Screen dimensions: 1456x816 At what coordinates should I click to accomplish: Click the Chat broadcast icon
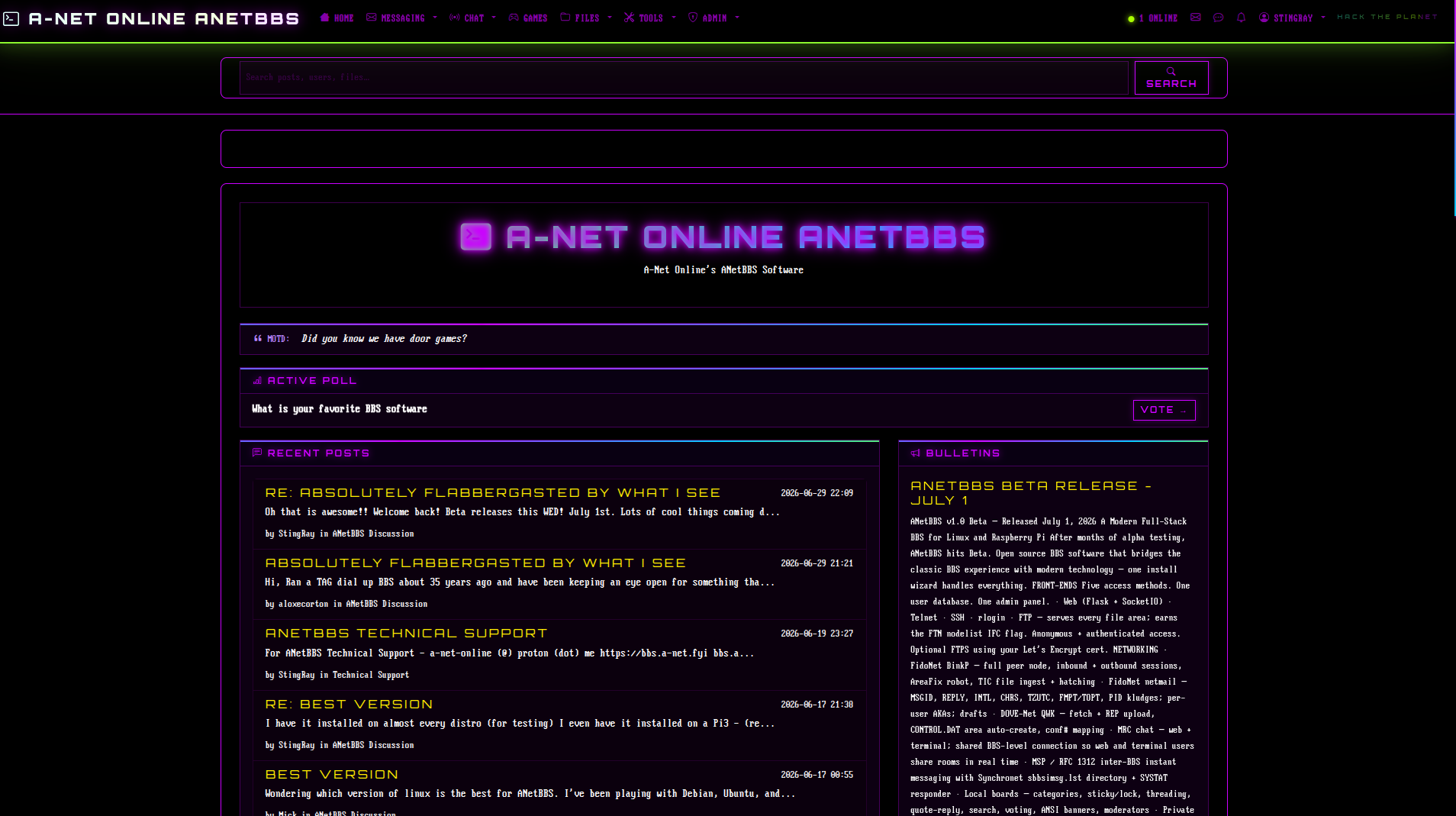[455, 18]
